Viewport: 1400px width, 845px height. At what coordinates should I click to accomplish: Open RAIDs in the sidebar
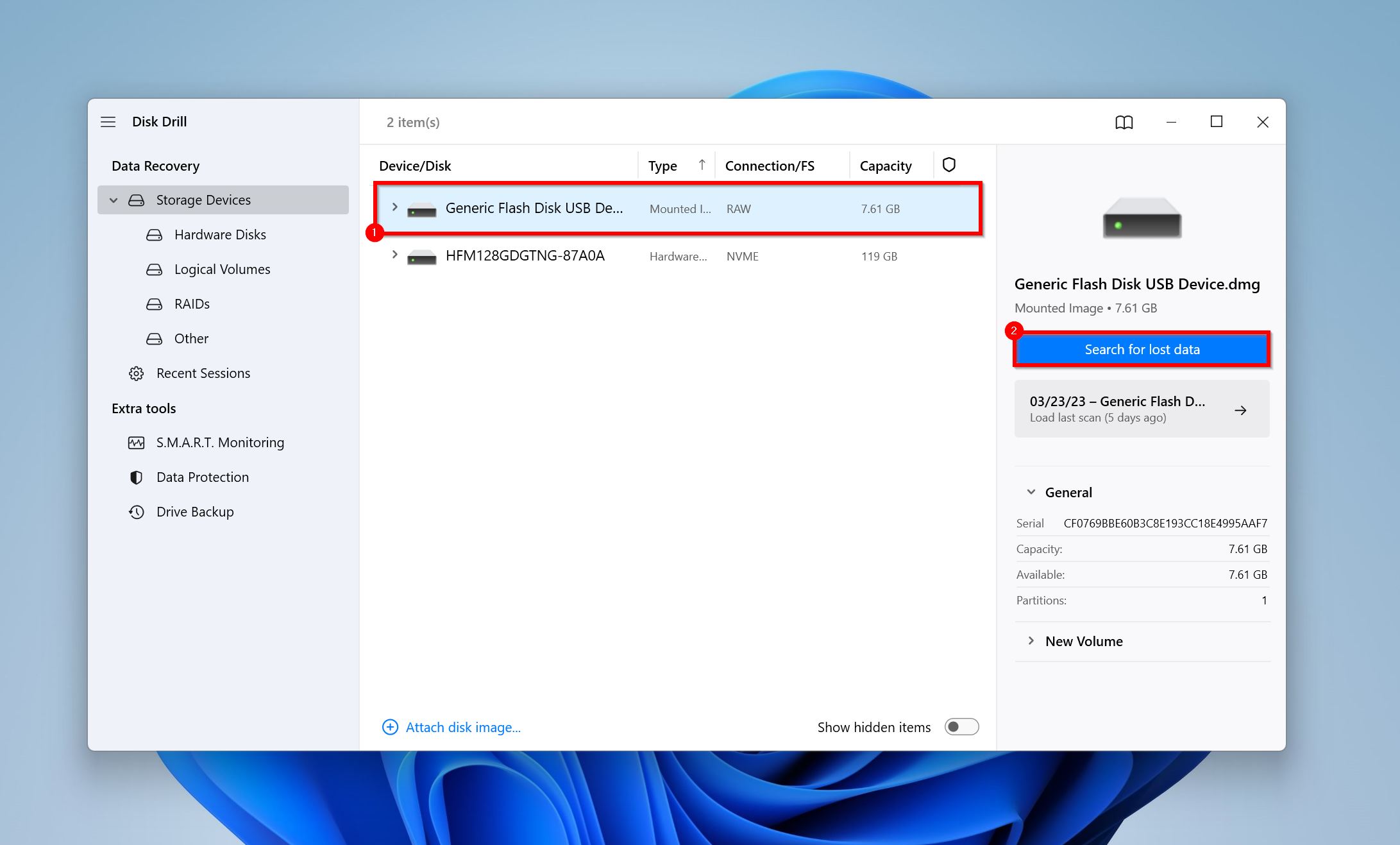tap(192, 304)
